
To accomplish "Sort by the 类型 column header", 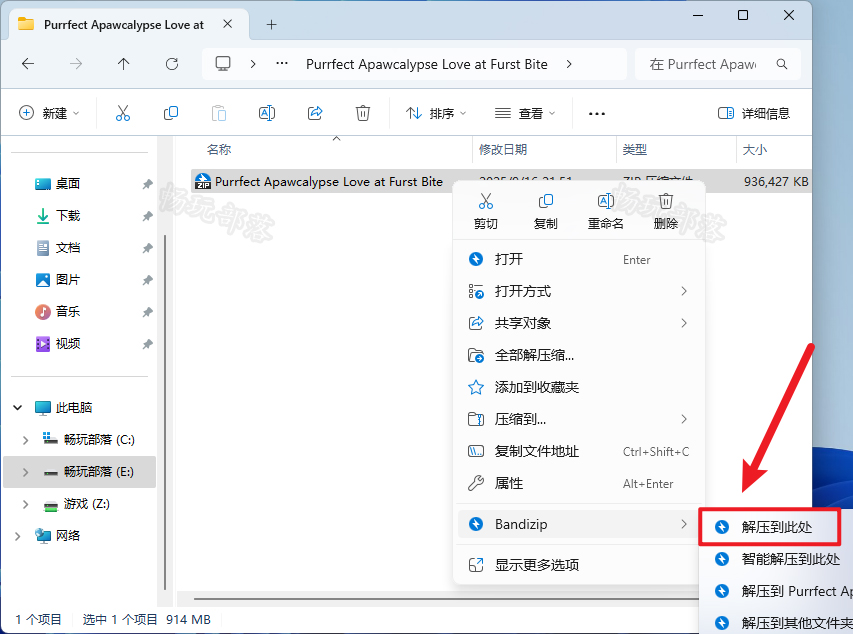I will (x=635, y=150).
